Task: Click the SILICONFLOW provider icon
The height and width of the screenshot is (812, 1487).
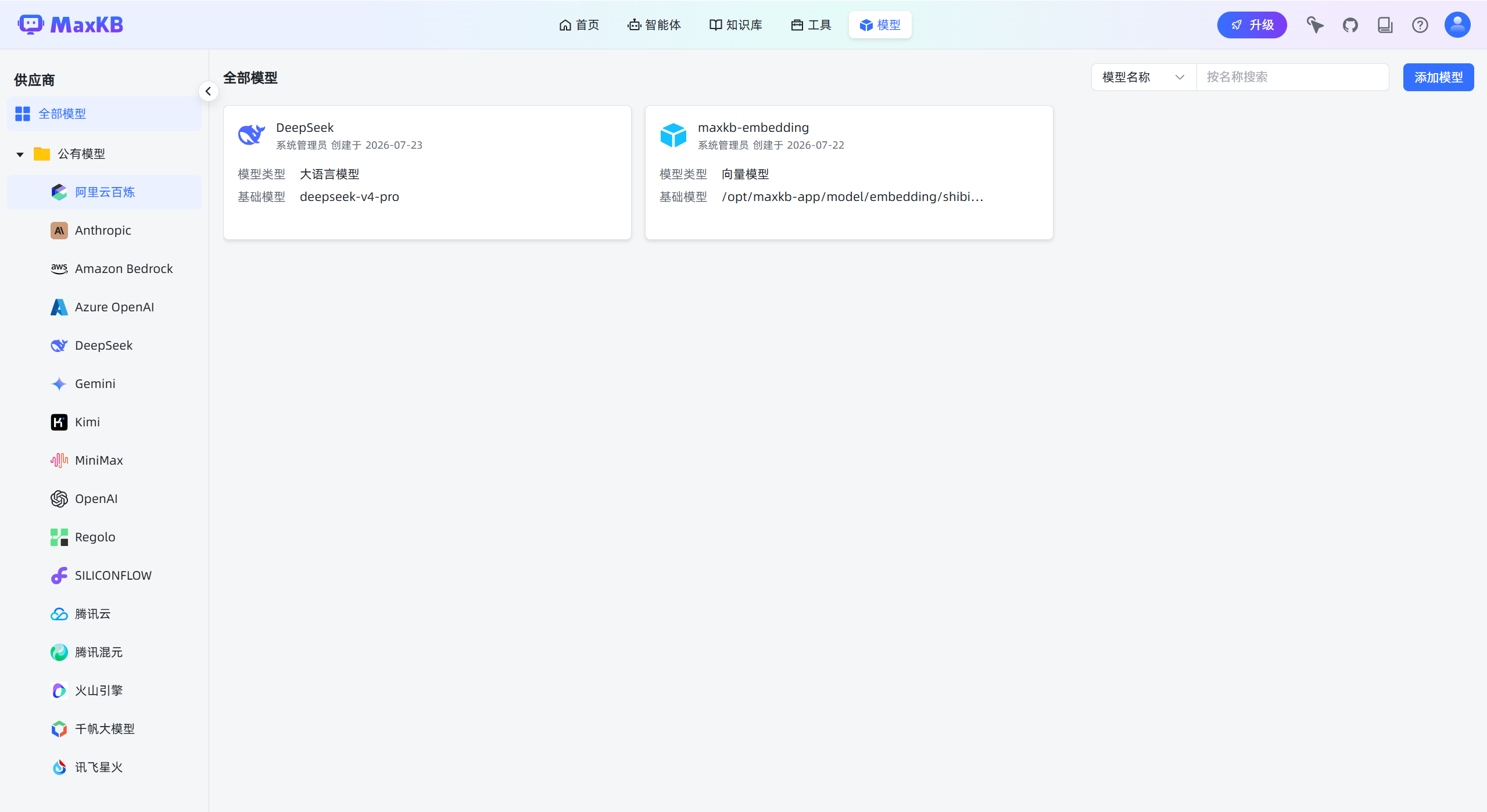Action: tap(59, 576)
